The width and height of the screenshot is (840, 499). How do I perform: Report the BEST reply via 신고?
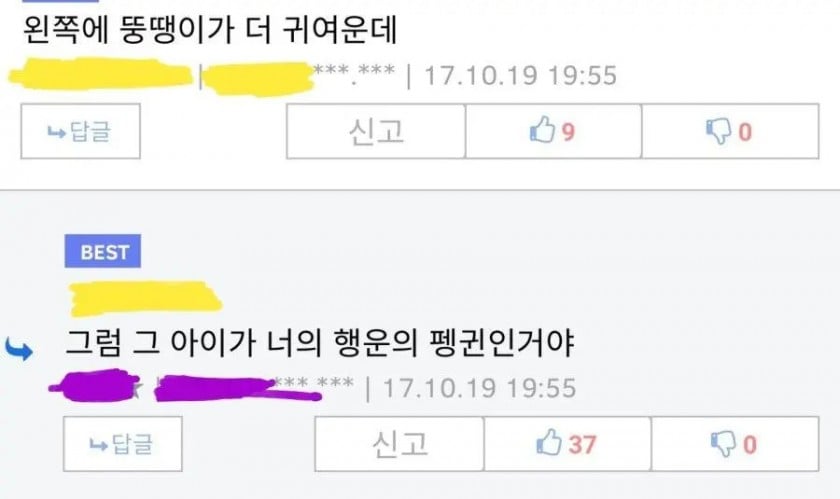[x=400, y=444]
